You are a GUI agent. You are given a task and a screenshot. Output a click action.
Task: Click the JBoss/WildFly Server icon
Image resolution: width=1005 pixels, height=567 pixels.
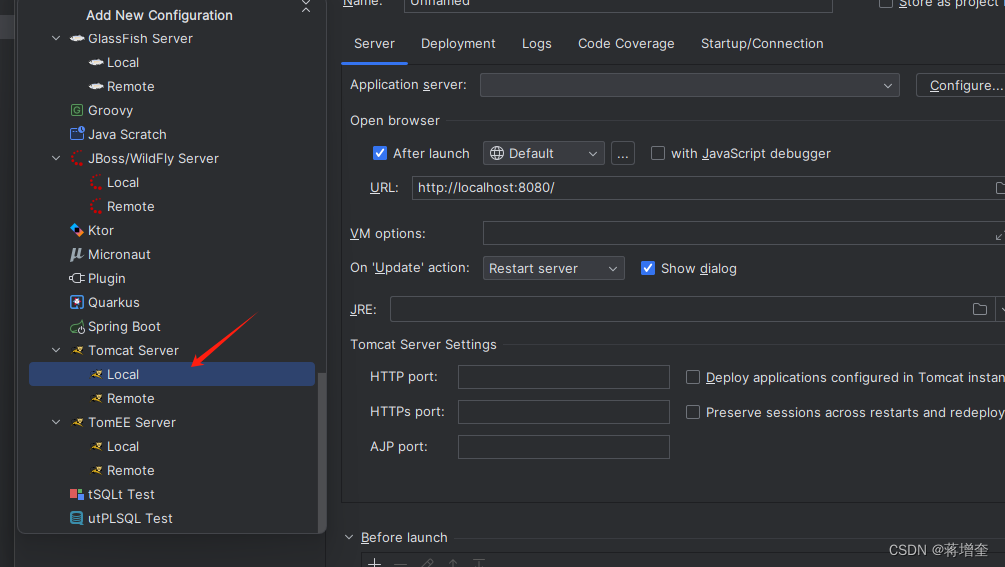(77, 158)
